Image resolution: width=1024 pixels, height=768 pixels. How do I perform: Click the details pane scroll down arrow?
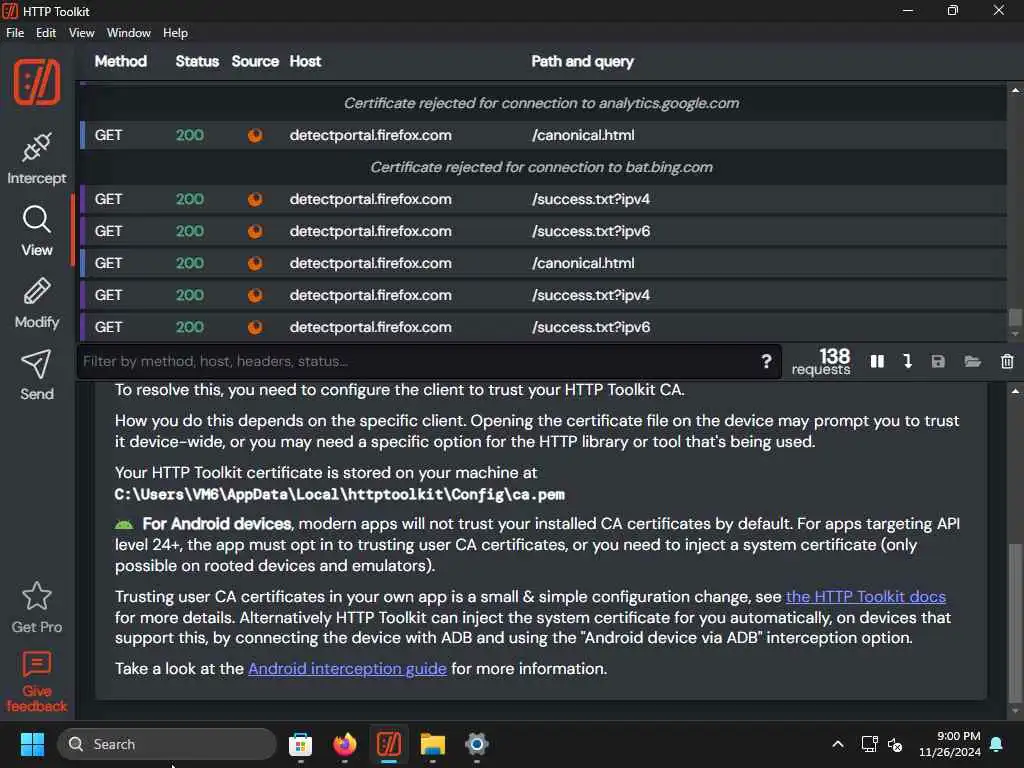point(1015,711)
